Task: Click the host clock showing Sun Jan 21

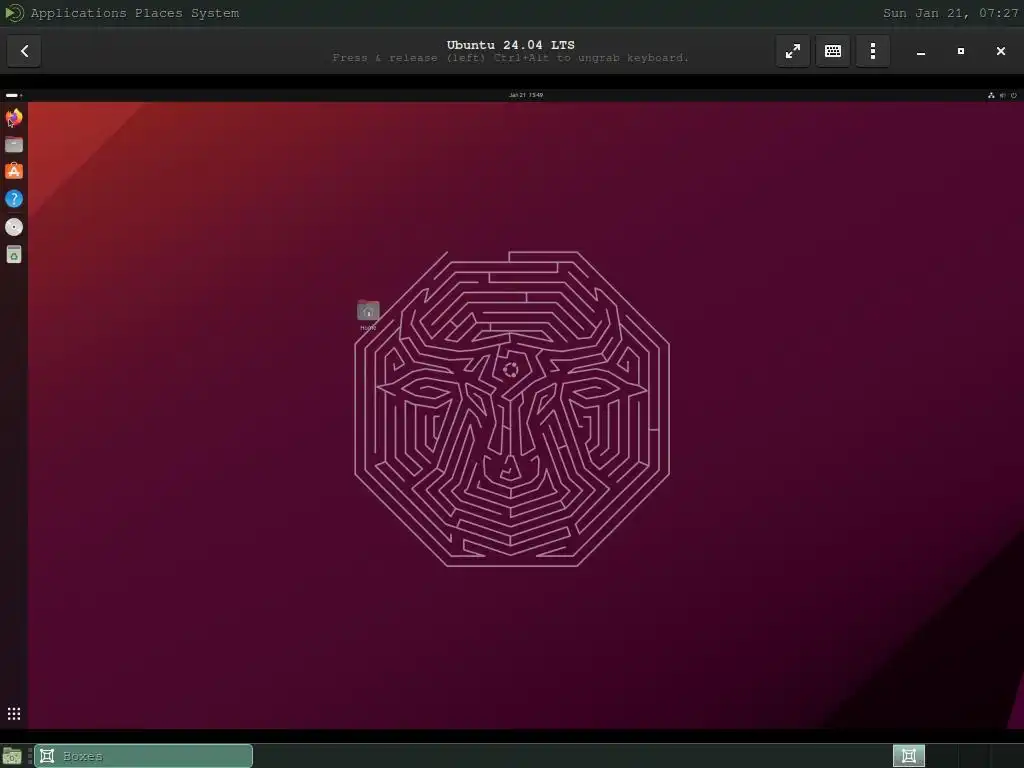Action: [951, 13]
